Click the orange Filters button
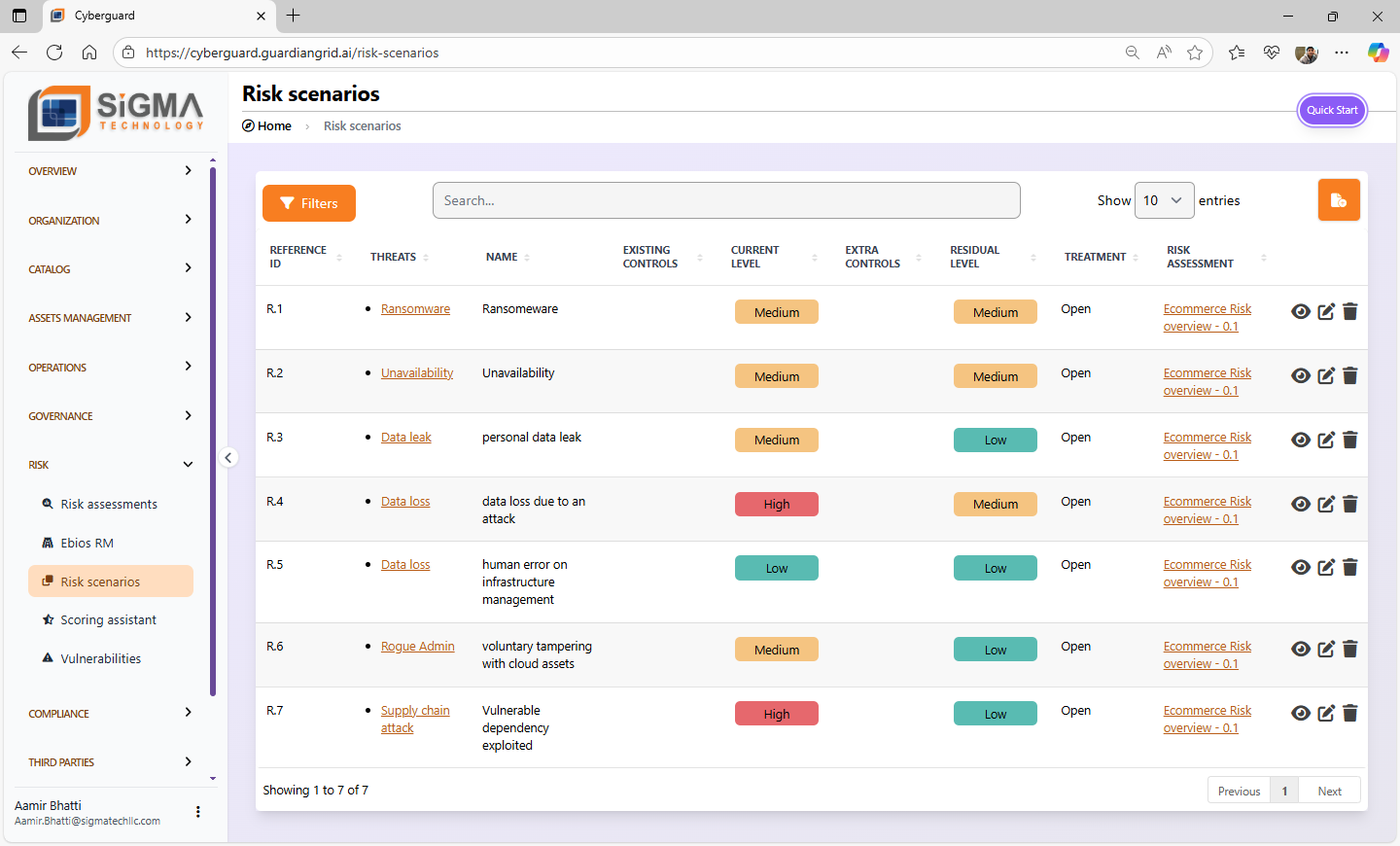The width and height of the screenshot is (1400, 846). pos(309,203)
